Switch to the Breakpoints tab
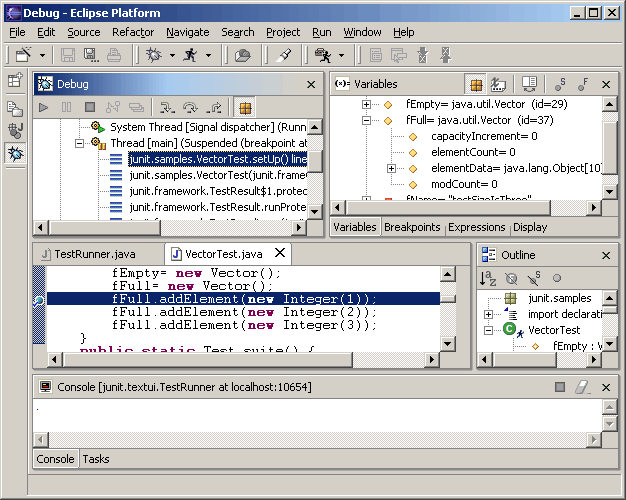 410,227
